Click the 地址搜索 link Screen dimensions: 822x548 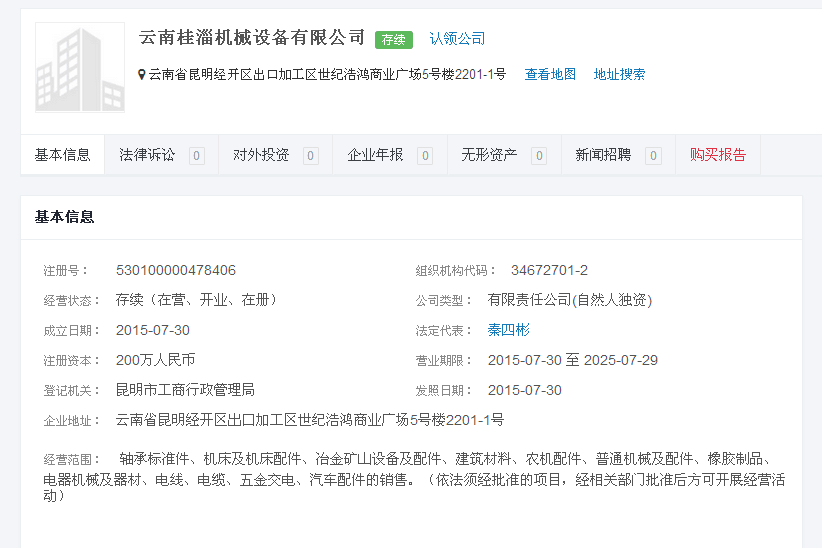pos(619,74)
